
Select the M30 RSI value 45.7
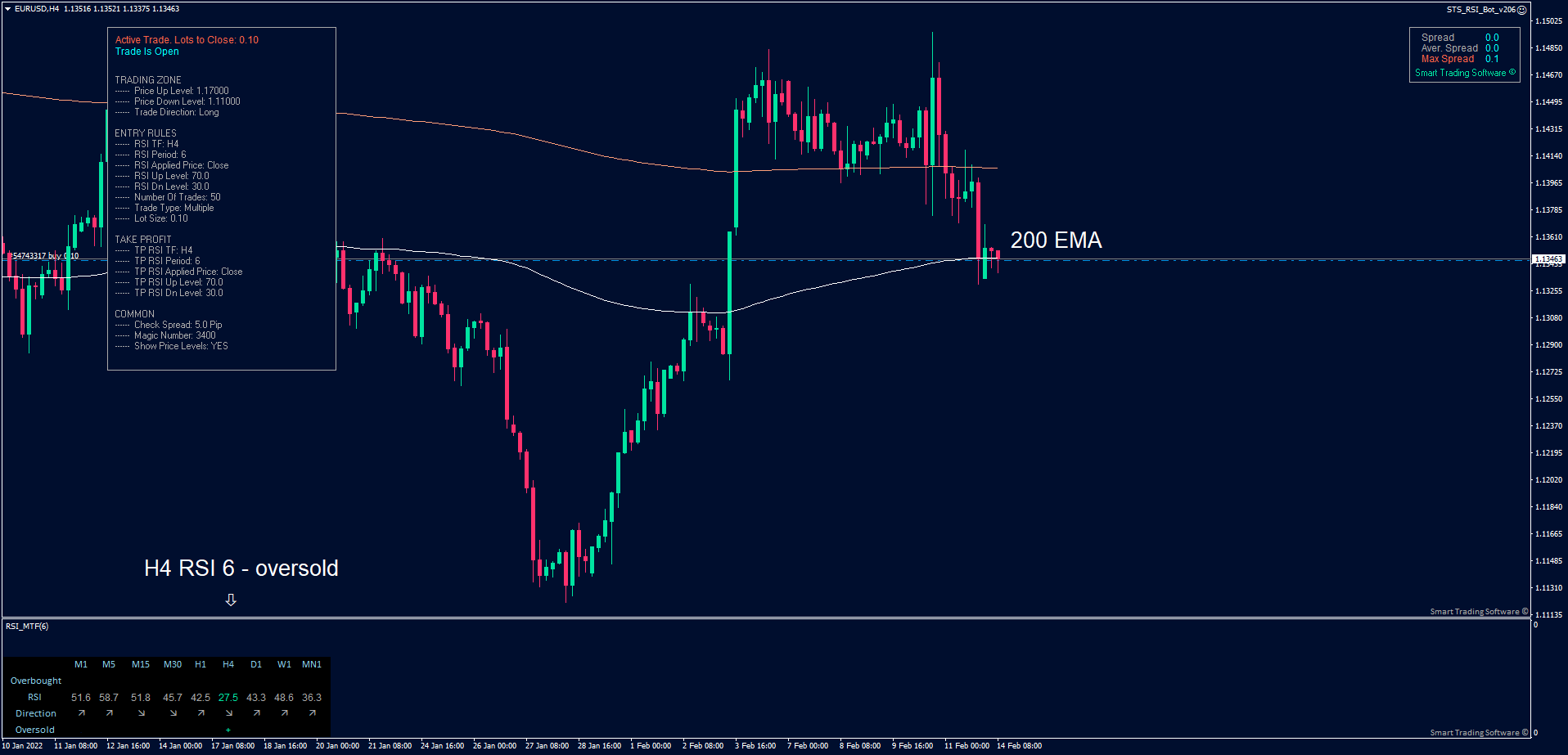click(173, 698)
